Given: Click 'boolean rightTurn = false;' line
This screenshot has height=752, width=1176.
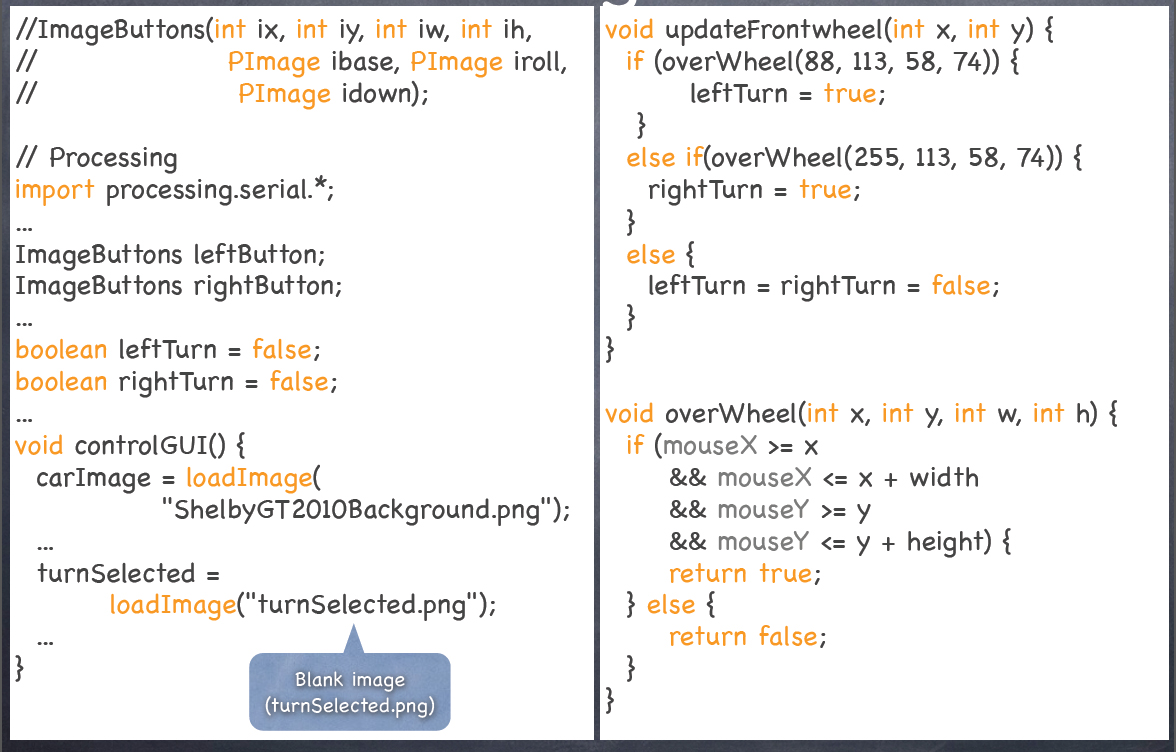Looking at the screenshot, I should point(176,382).
